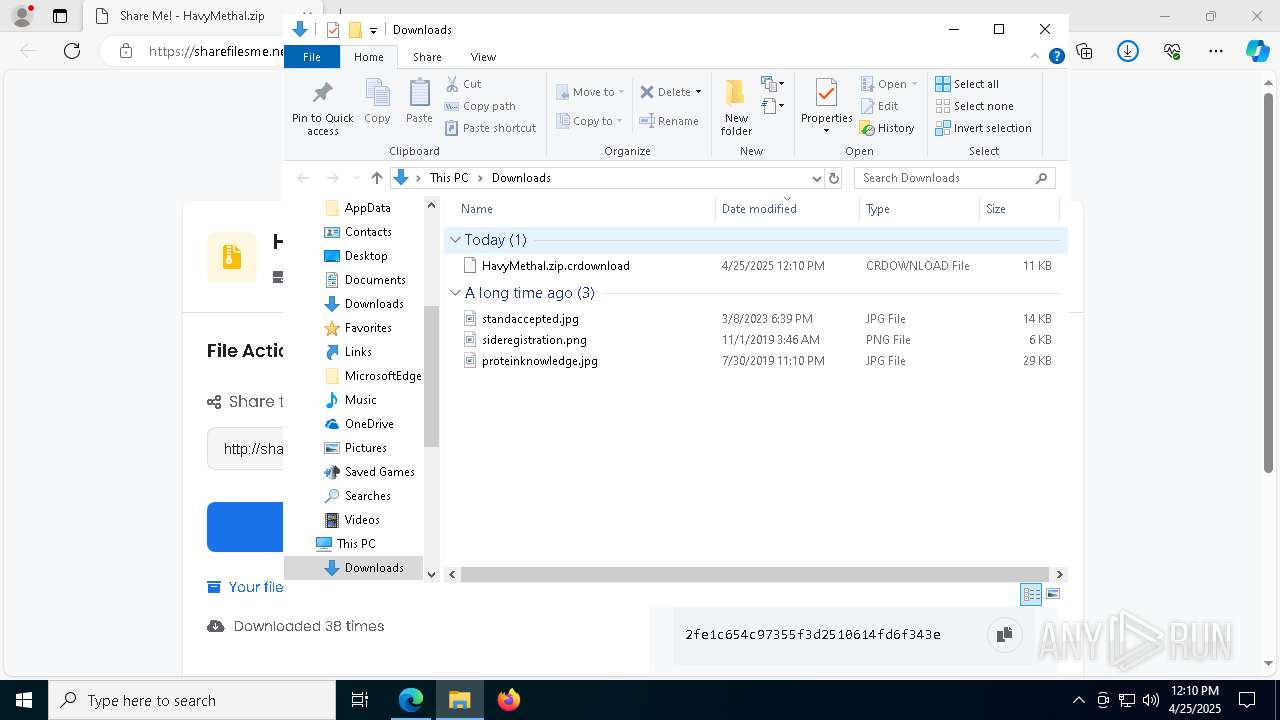Switch to the Home ribbon tab
The width and height of the screenshot is (1280, 720).
point(368,57)
